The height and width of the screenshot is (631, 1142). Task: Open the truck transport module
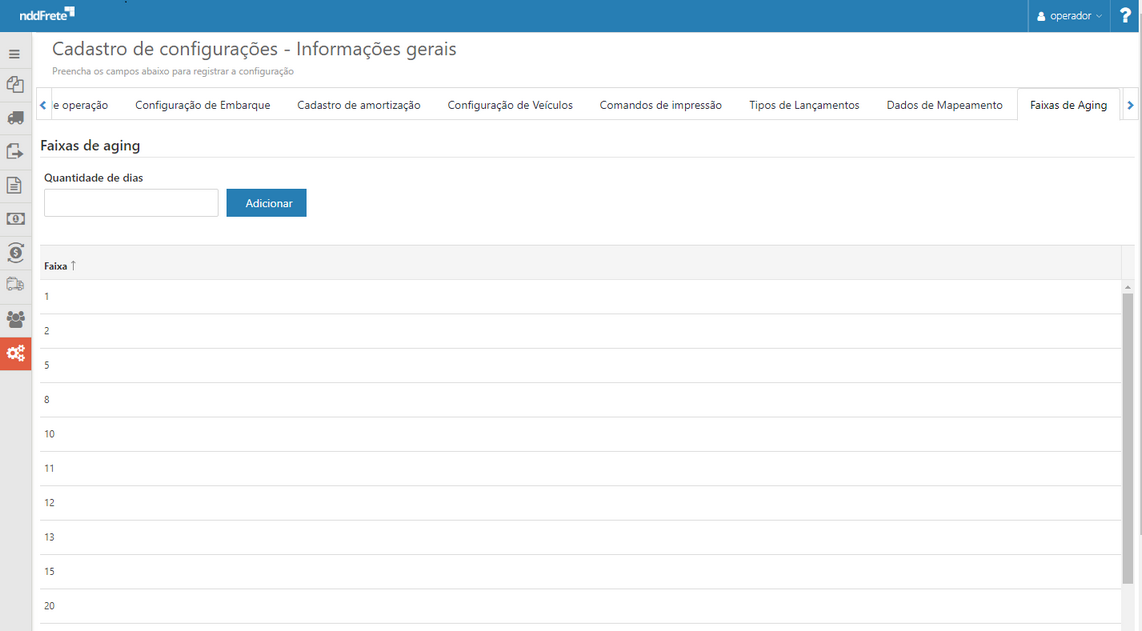15,118
